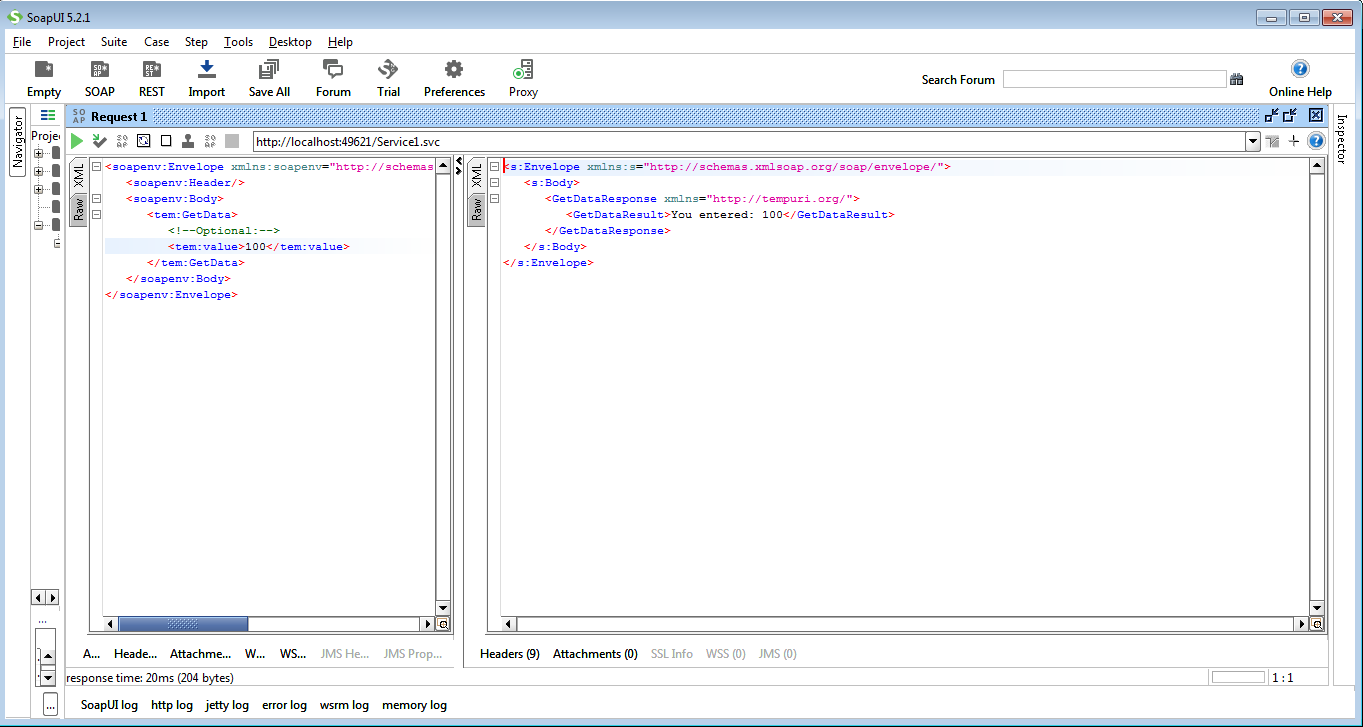Click the recreate request circular-arrows icon
The height and width of the screenshot is (727, 1363).
tap(143, 141)
